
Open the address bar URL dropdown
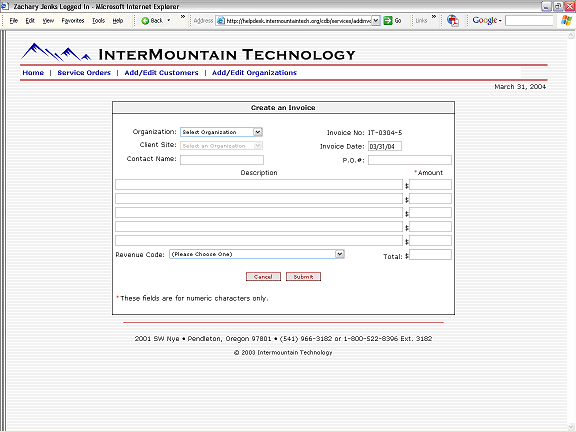click(x=376, y=21)
